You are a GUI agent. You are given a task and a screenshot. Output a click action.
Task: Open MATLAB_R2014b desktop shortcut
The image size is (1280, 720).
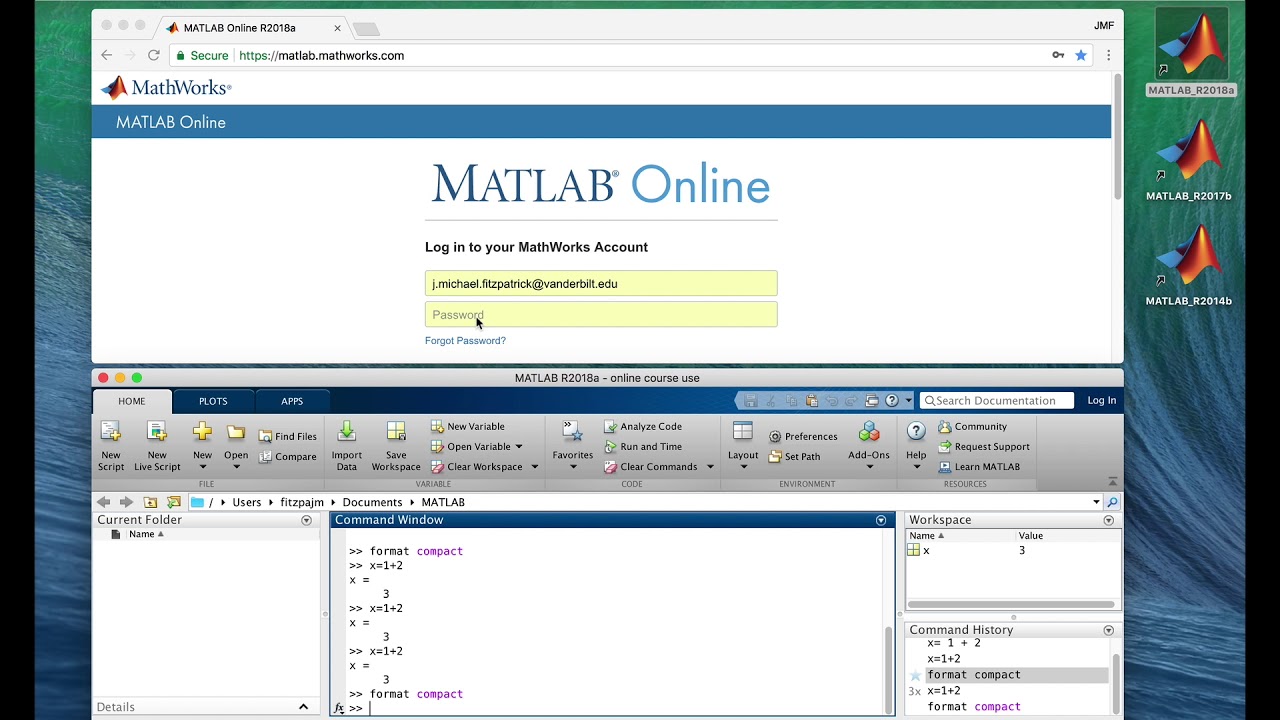[1189, 266]
